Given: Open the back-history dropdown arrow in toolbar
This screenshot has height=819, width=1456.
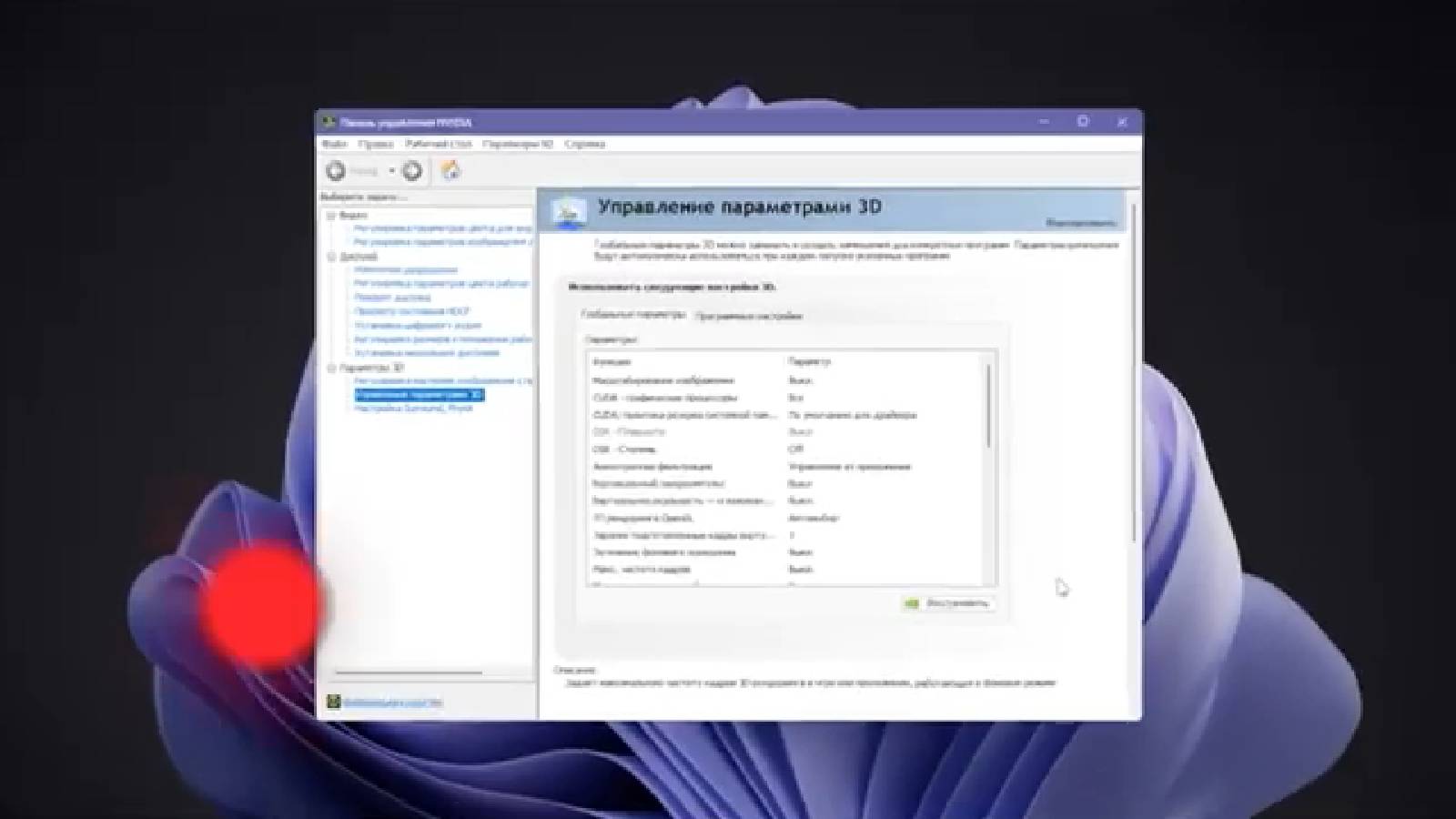Looking at the screenshot, I should [392, 170].
